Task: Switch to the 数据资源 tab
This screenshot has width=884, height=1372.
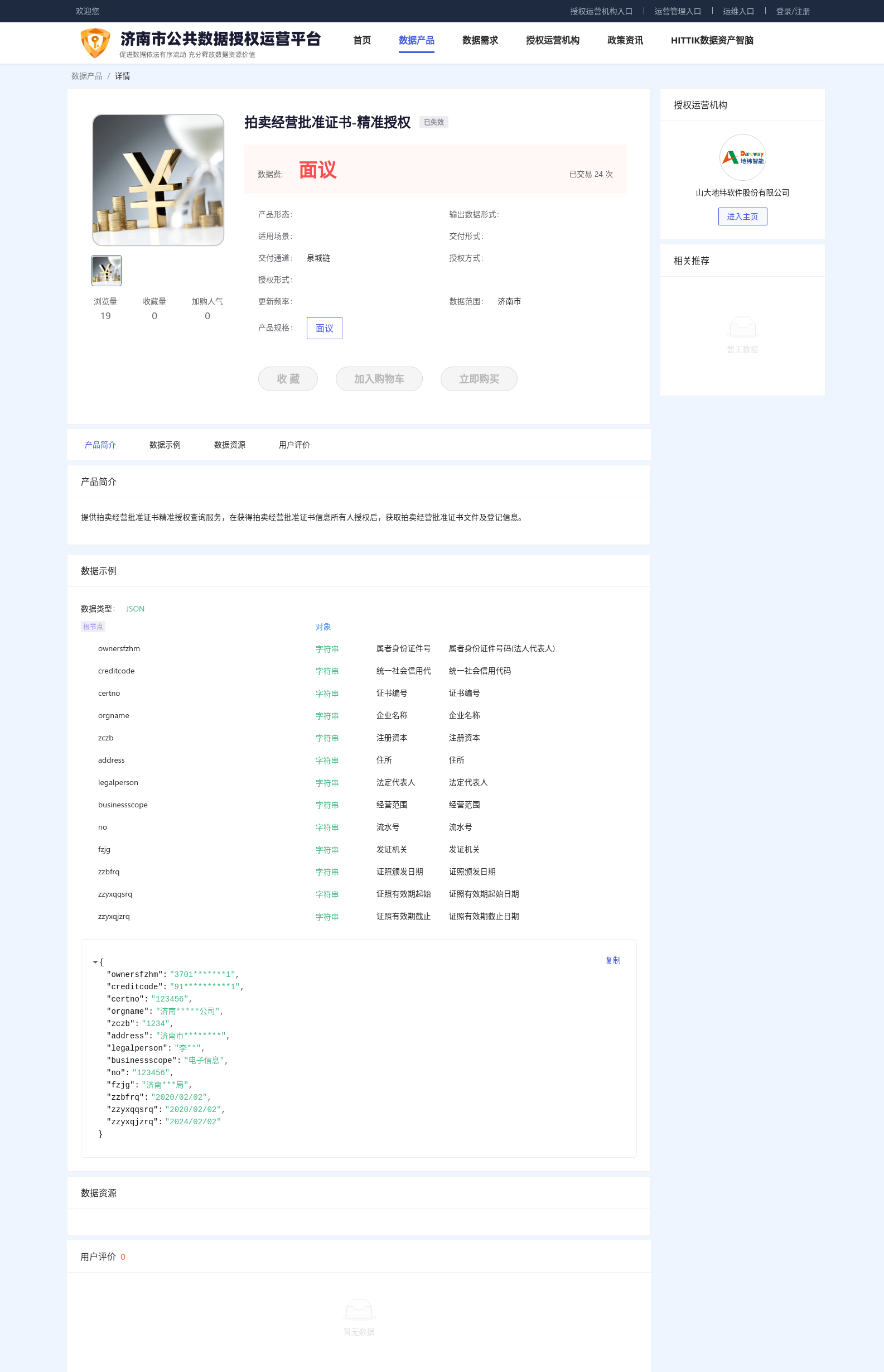Action: tap(230, 445)
